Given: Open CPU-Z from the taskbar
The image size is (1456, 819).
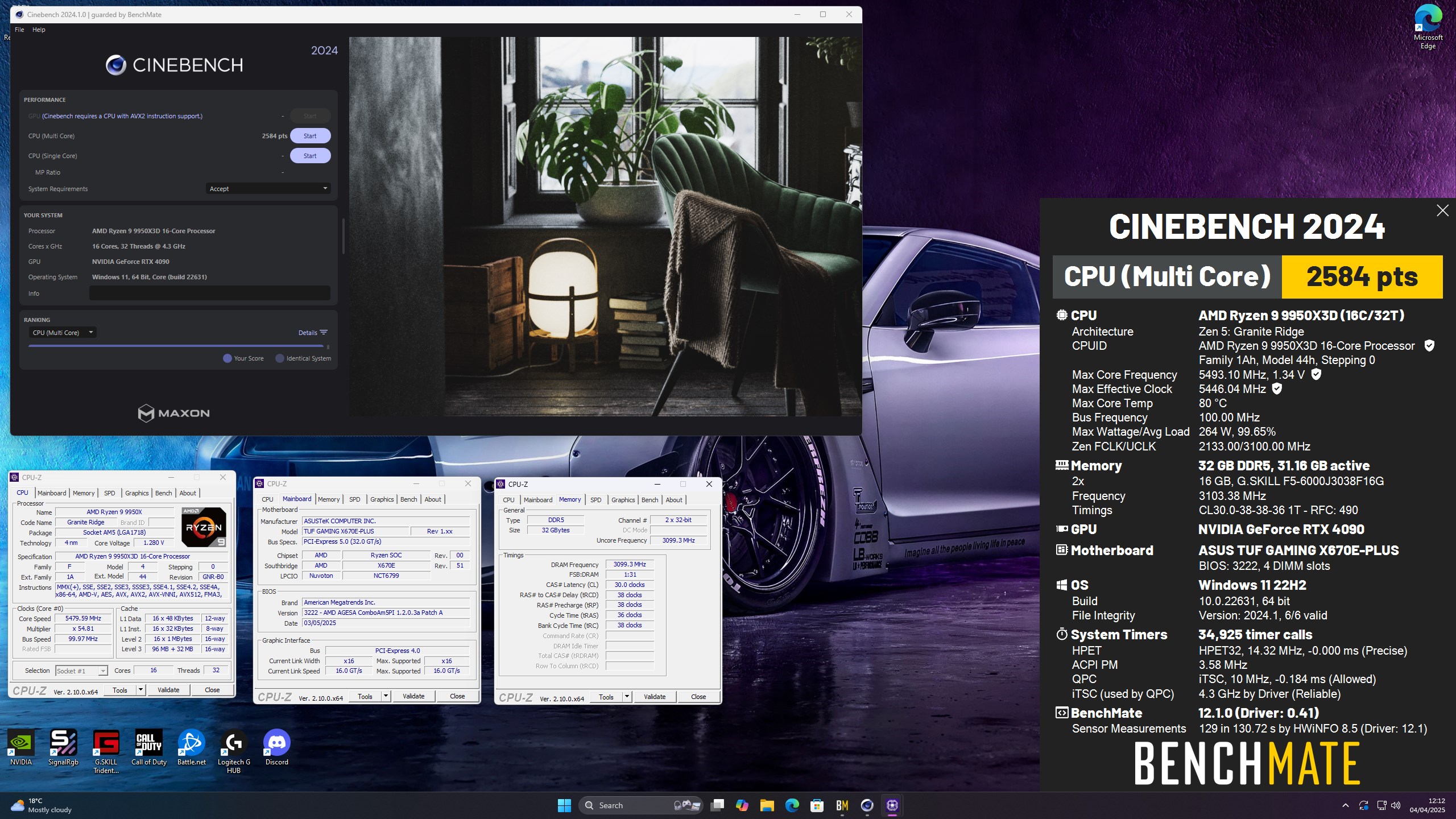Looking at the screenshot, I should [892, 805].
